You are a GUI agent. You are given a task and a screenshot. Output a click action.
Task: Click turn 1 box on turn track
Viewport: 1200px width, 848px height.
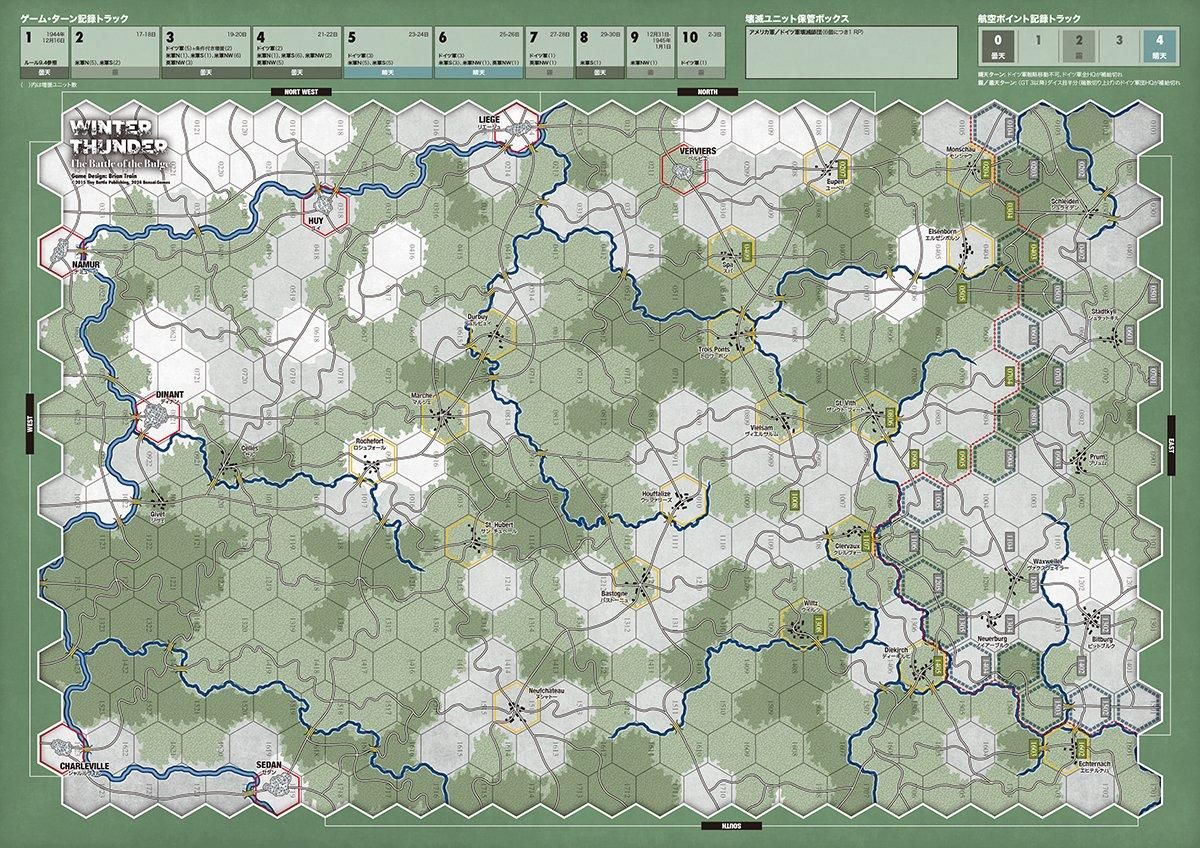click(43, 53)
